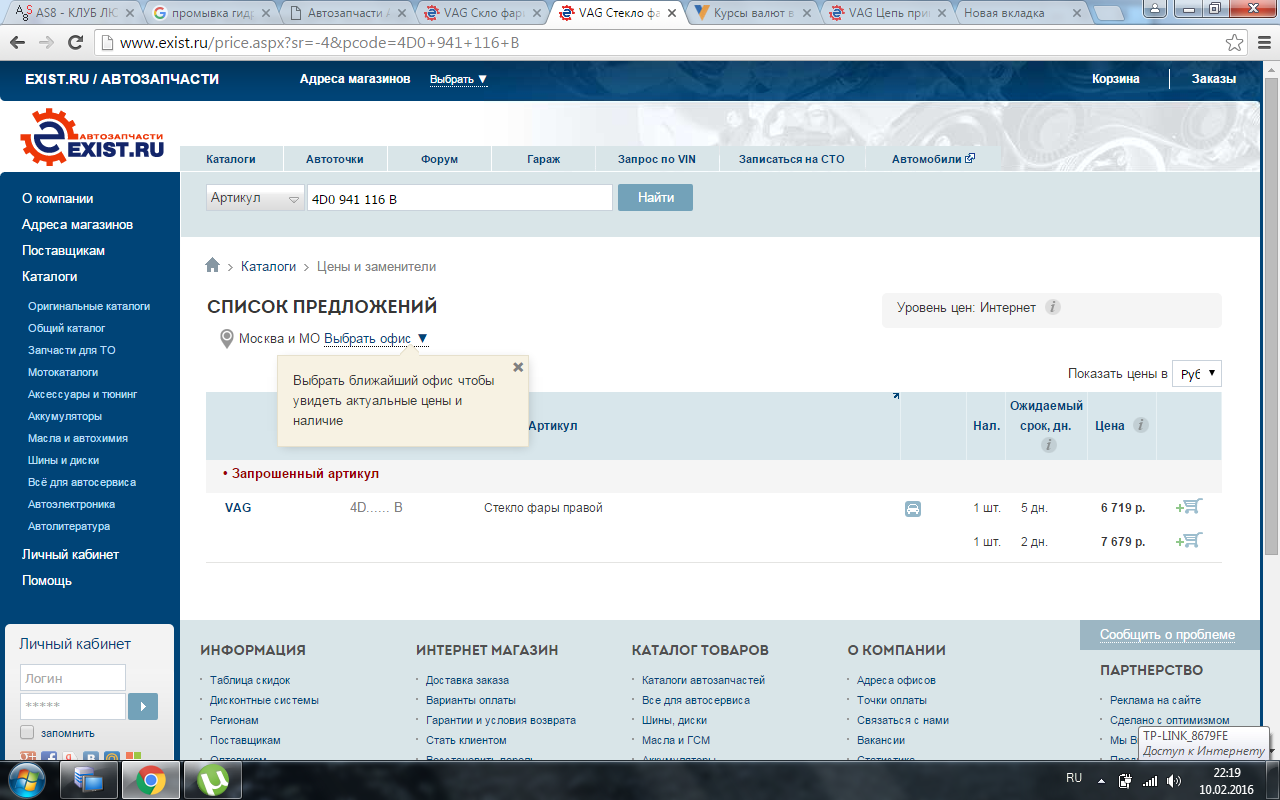This screenshot has height=800, width=1280.
Task: Open Заказы in the header
Action: [x=1213, y=79]
